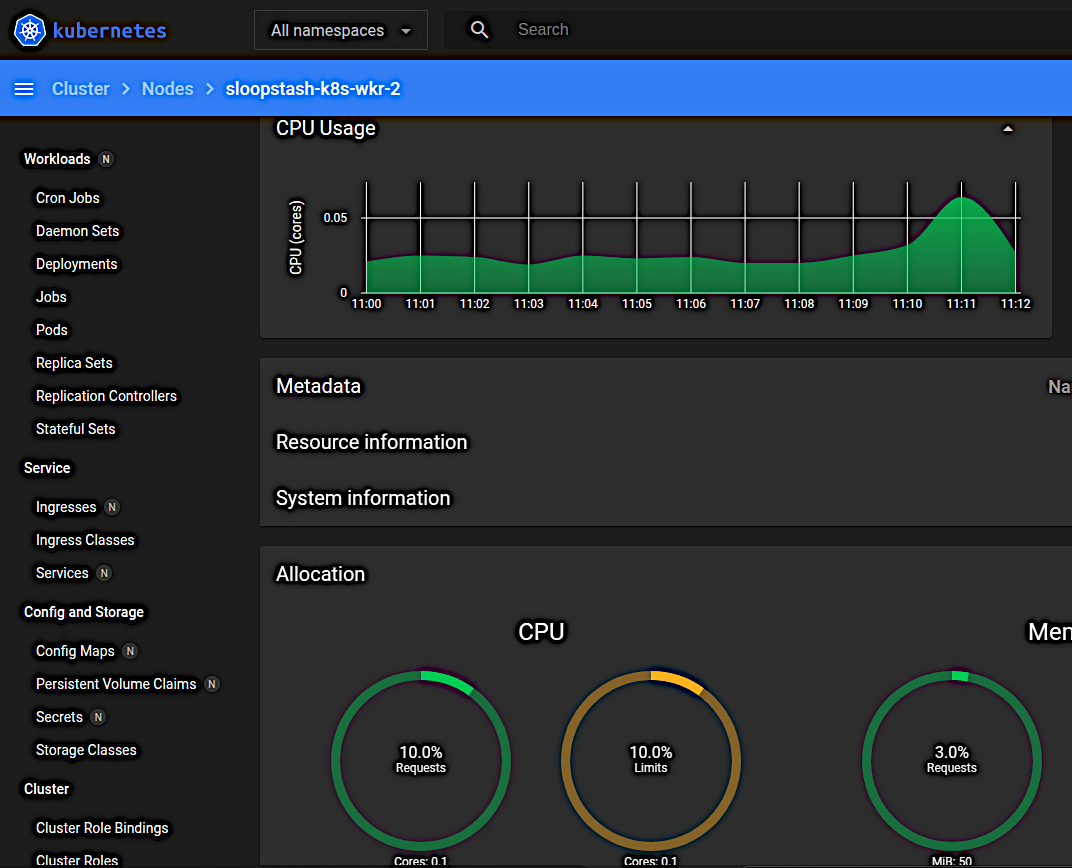The width and height of the screenshot is (1072, 868).
Task: Click the Workloads namespaced N badge
Action: tap(106, 159)
